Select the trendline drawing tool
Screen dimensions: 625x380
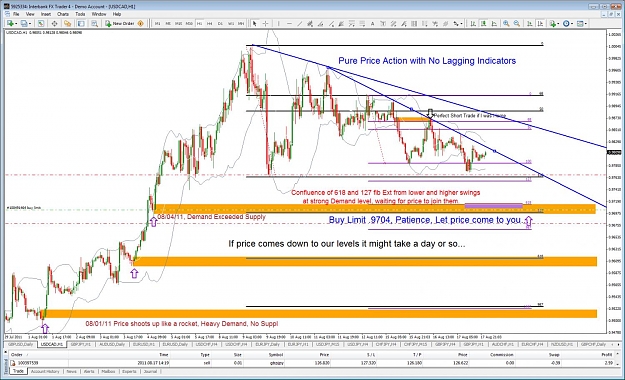[300, 24]
